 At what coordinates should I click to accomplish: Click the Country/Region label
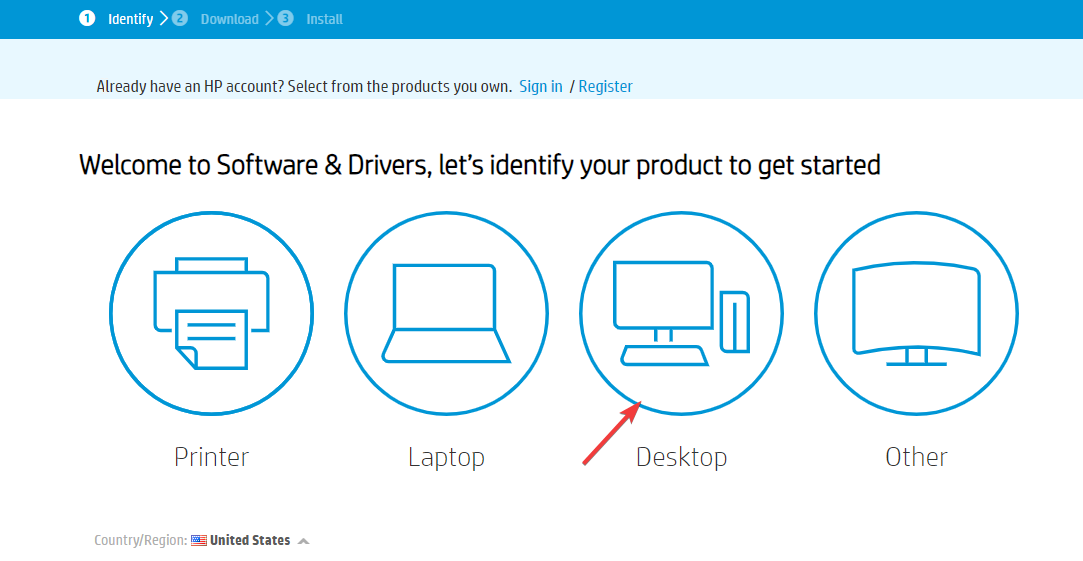point(141,540)
